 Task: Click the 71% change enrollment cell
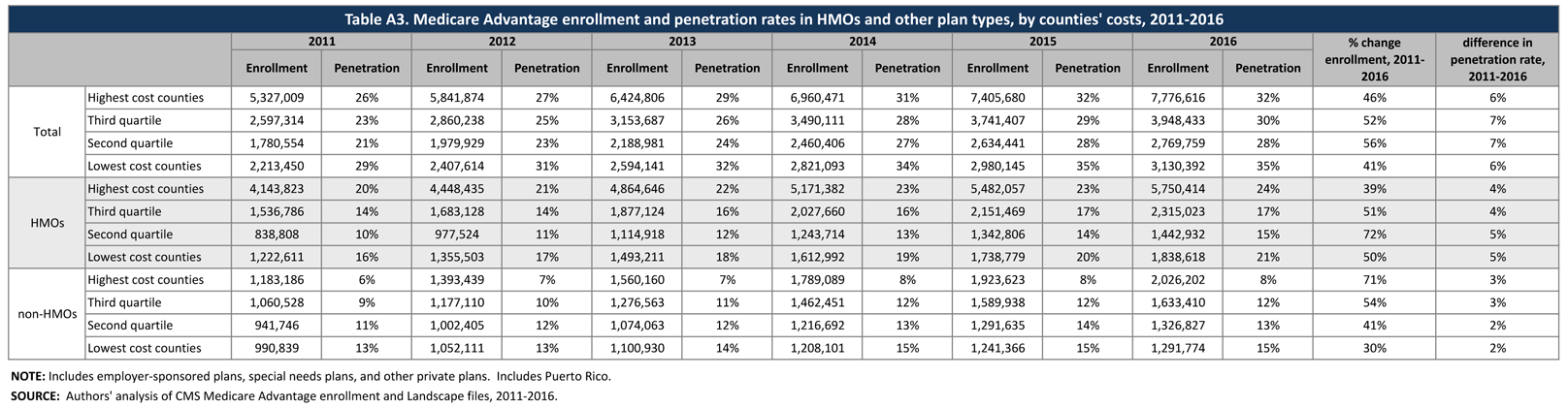point(1374,280)
